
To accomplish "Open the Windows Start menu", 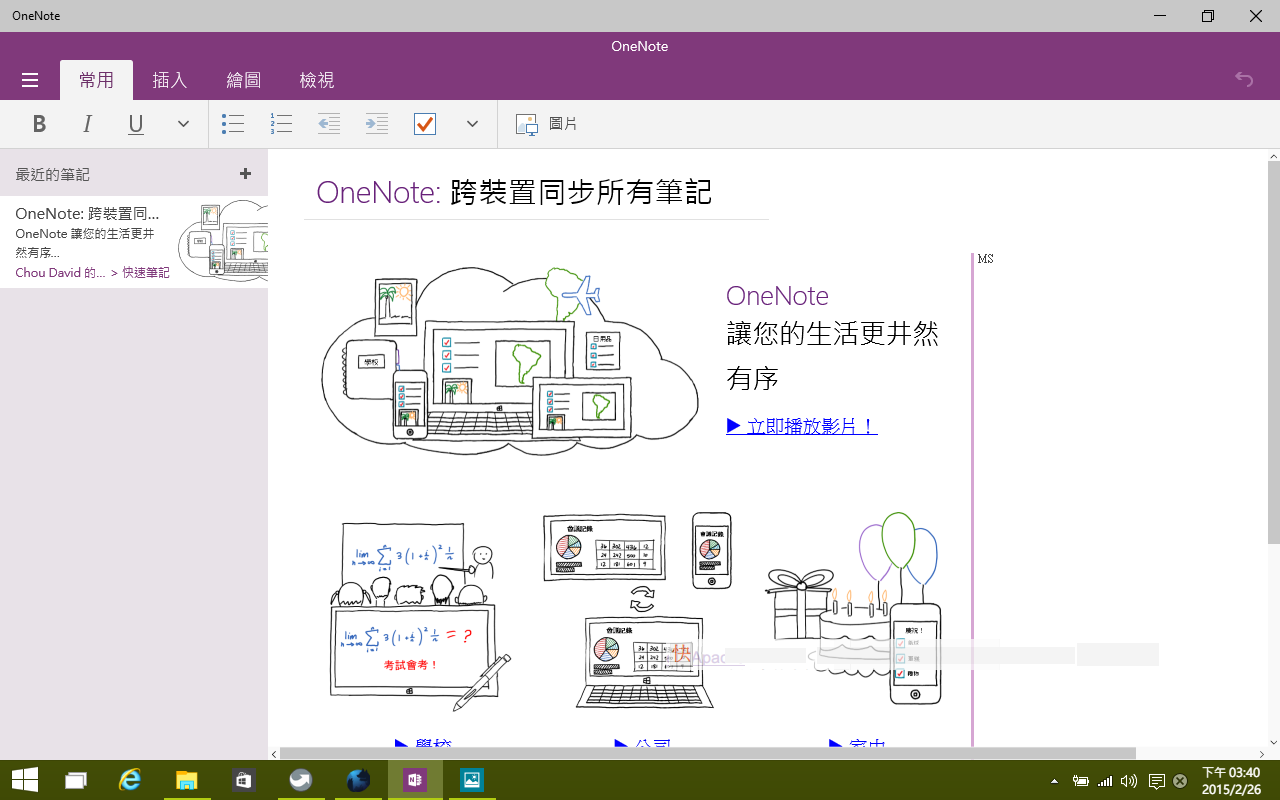I will pos(24,780).
